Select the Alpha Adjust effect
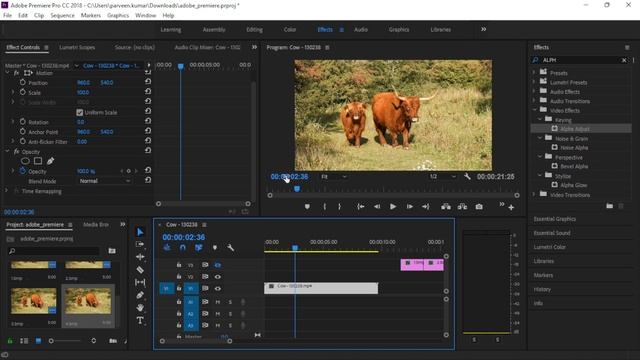This screenshot has height=360, width=640. click(x=574, y=129)
